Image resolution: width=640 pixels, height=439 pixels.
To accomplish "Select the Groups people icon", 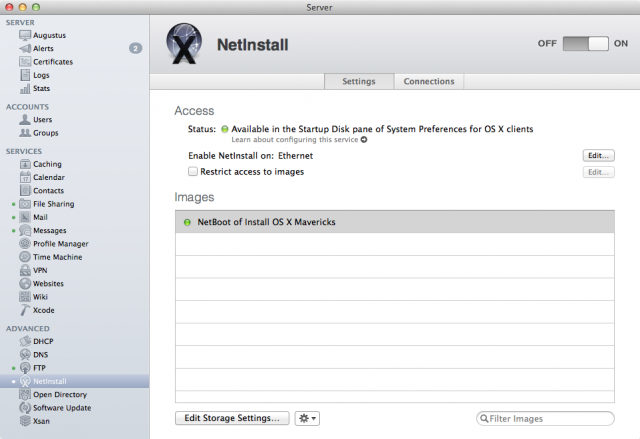I will [25, 133].
